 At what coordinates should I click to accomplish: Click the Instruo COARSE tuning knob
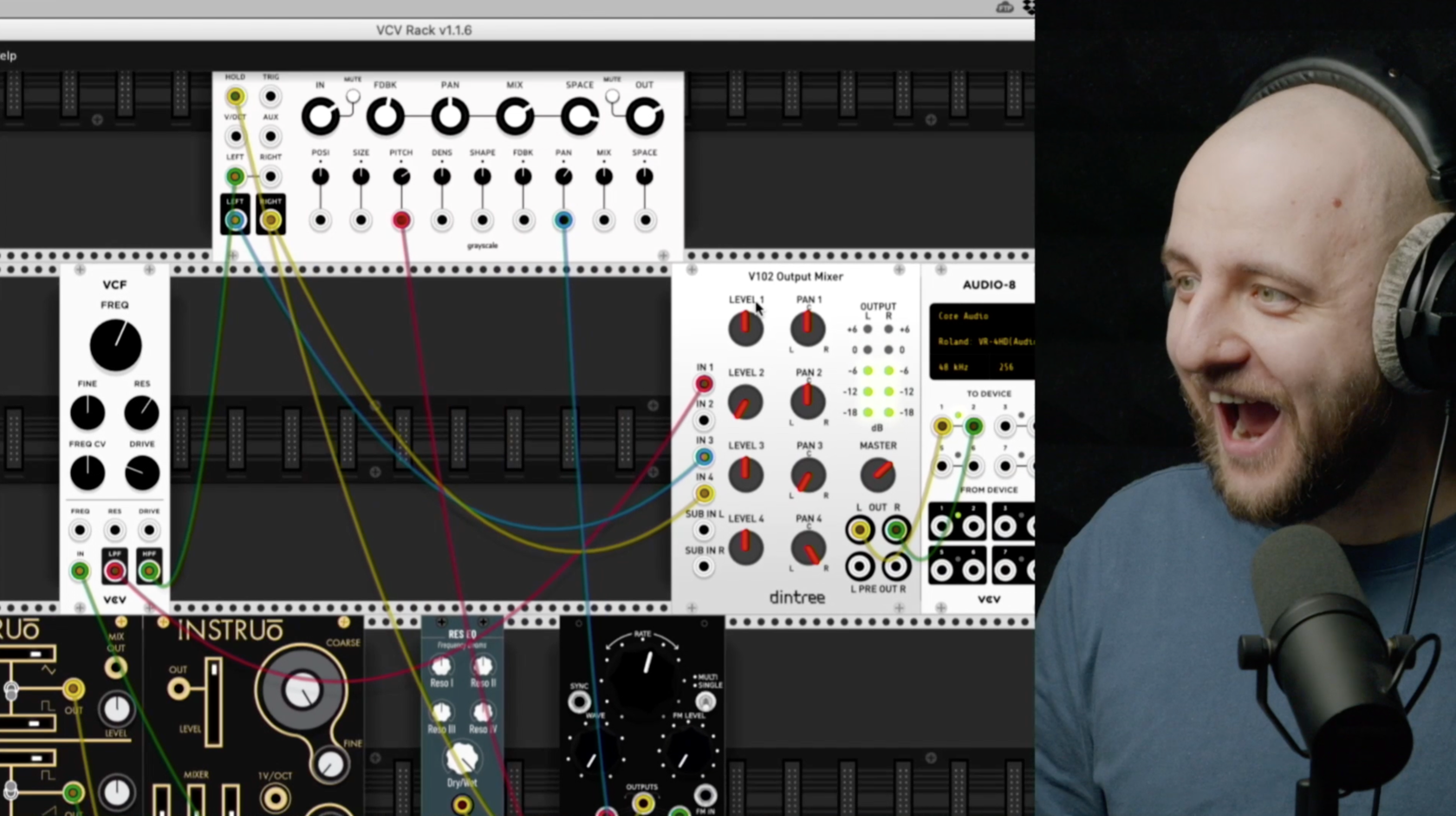[x=301, y=690]
